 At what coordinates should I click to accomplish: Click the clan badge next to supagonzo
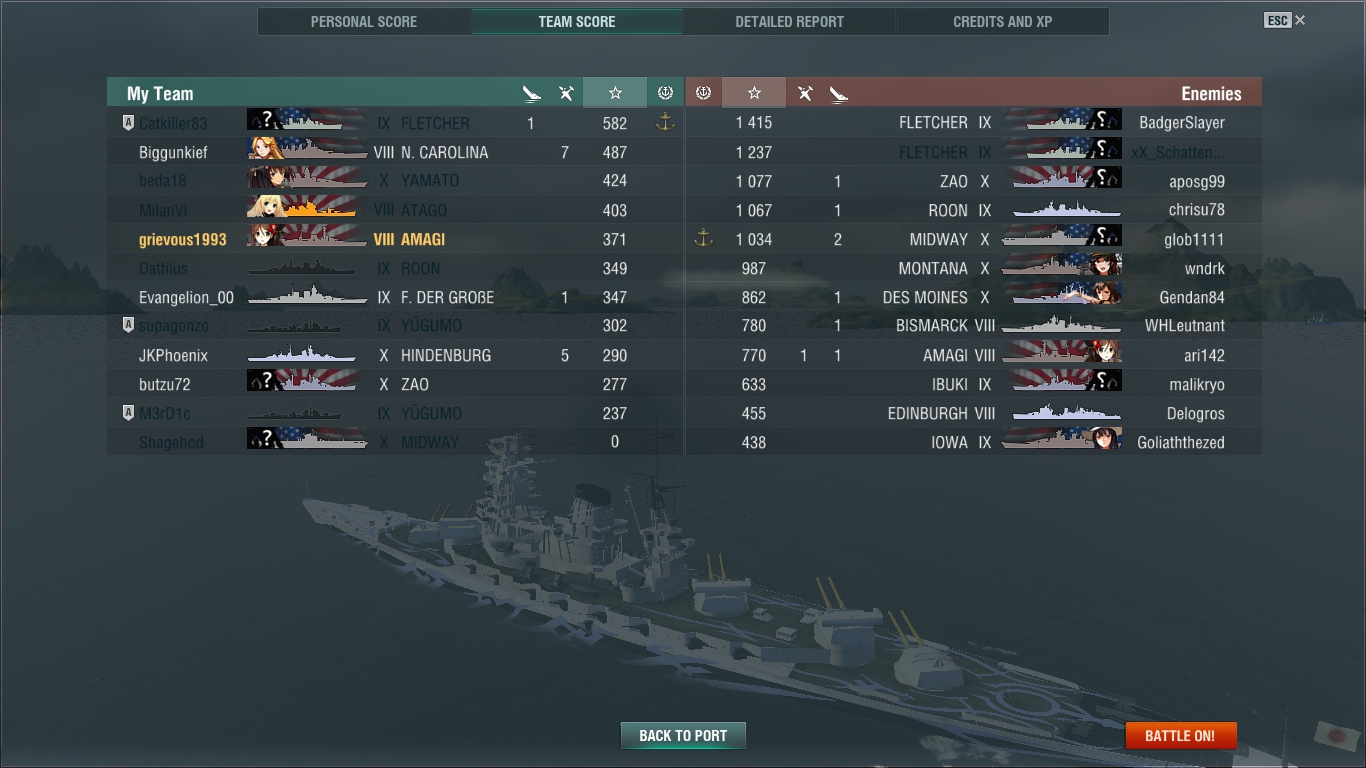tap(128, 326)
